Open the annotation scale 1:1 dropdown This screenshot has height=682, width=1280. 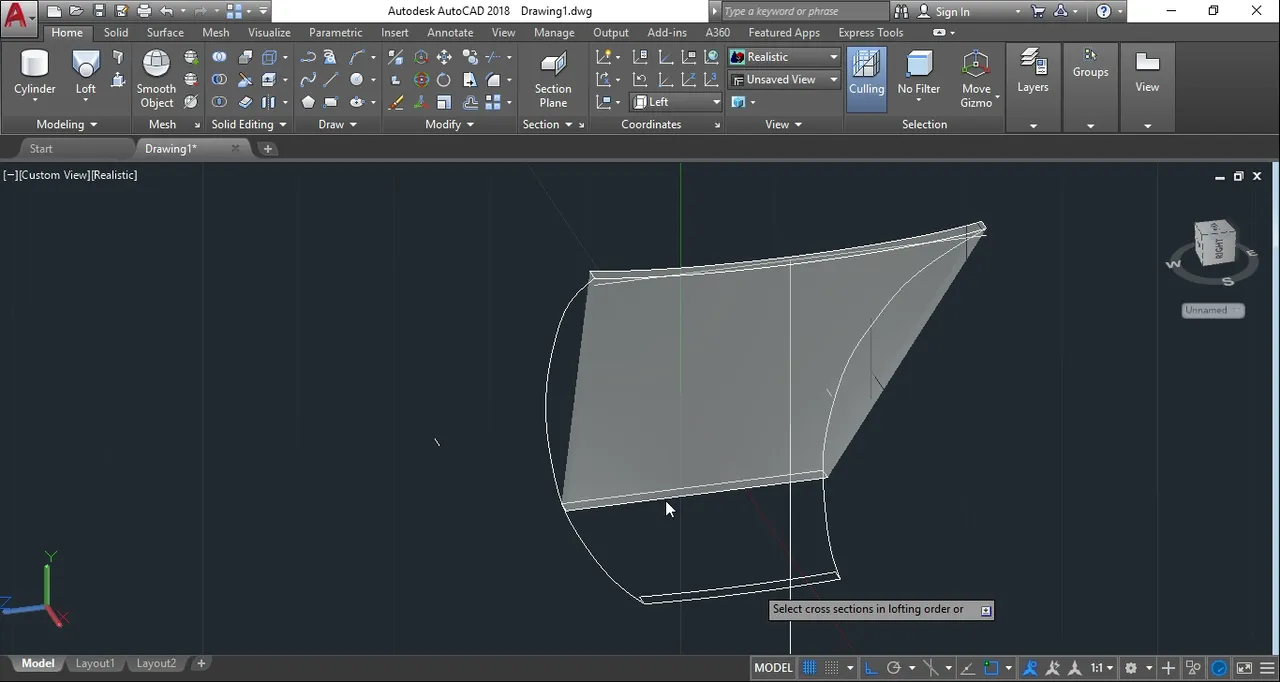[1101, 668]
